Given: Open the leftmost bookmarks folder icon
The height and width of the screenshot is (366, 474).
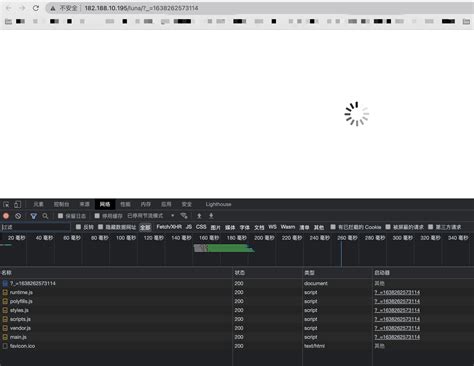Looking at the screenshot, I should 9,21.
